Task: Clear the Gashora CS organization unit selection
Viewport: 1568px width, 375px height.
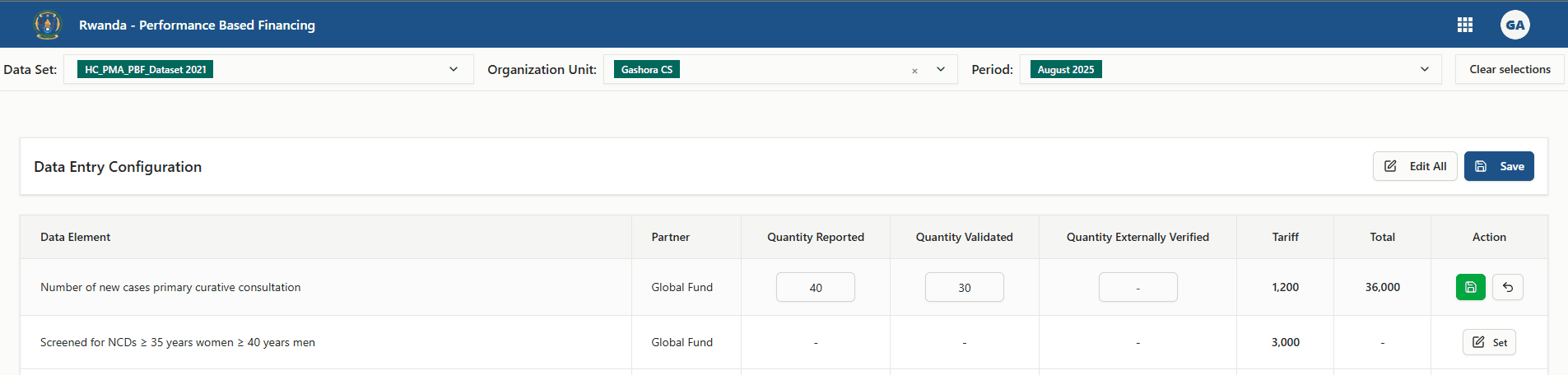Action: coord(914,71)
